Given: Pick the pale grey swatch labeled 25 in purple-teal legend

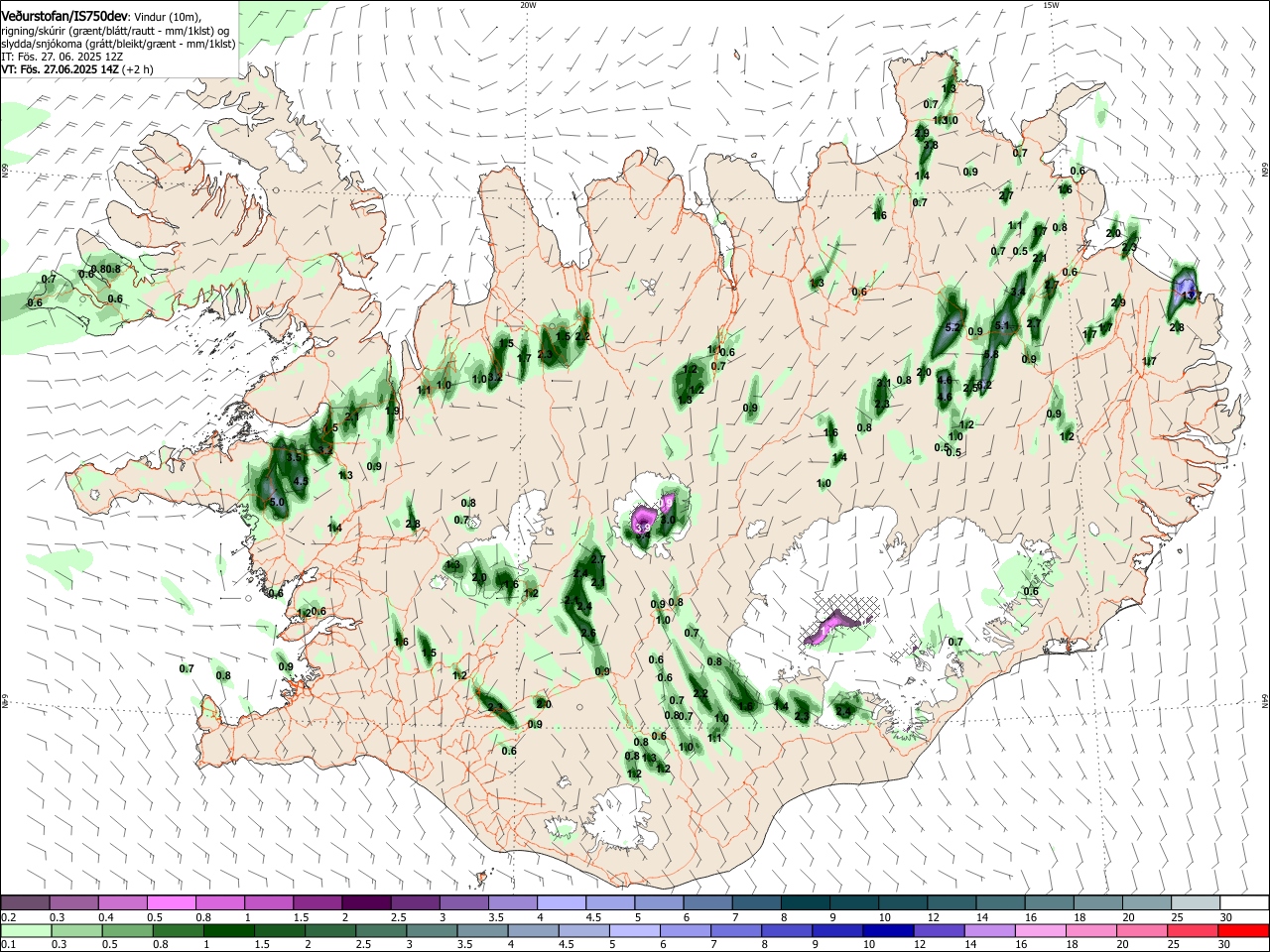Looking at the screenshot, I should 1195,902.
